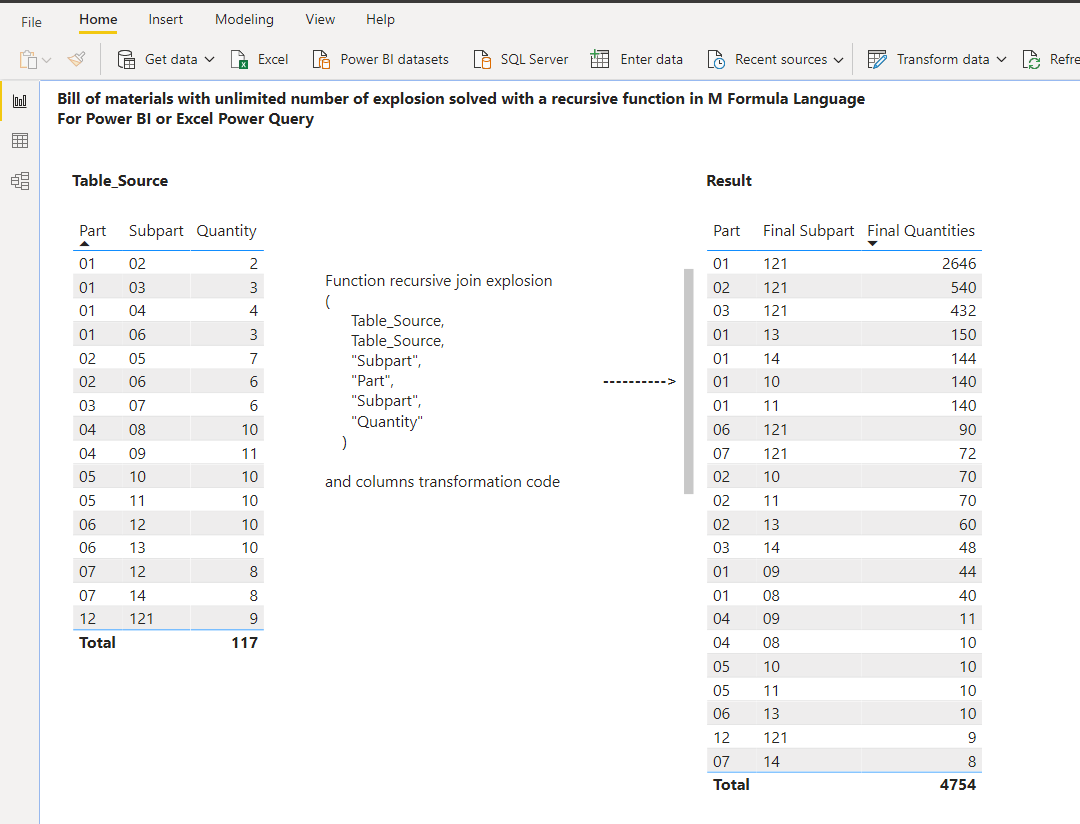Switch to the Modeling tab
The width and height of the screenshot is (1080, 824).
[x=244, y=20]
